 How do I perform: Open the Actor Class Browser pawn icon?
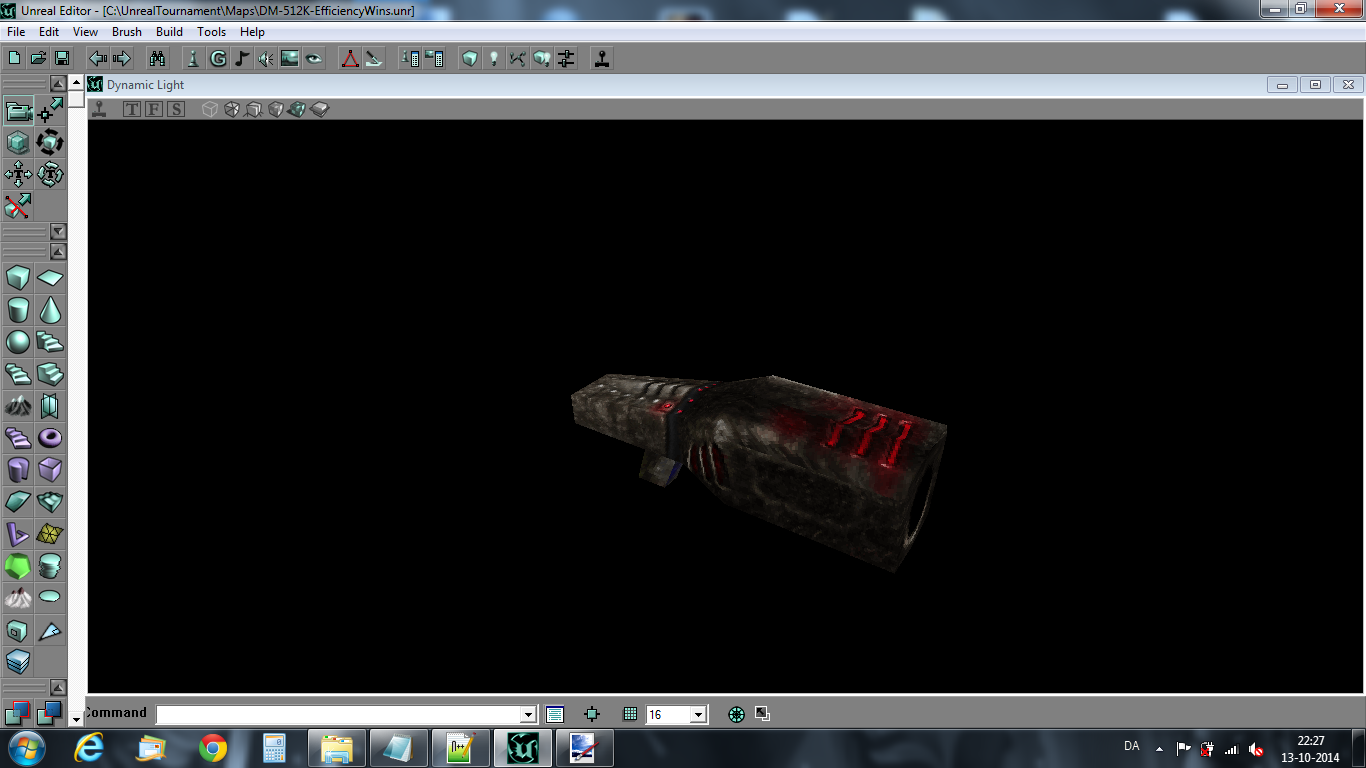pyautogui.click(x=194, y=59)
